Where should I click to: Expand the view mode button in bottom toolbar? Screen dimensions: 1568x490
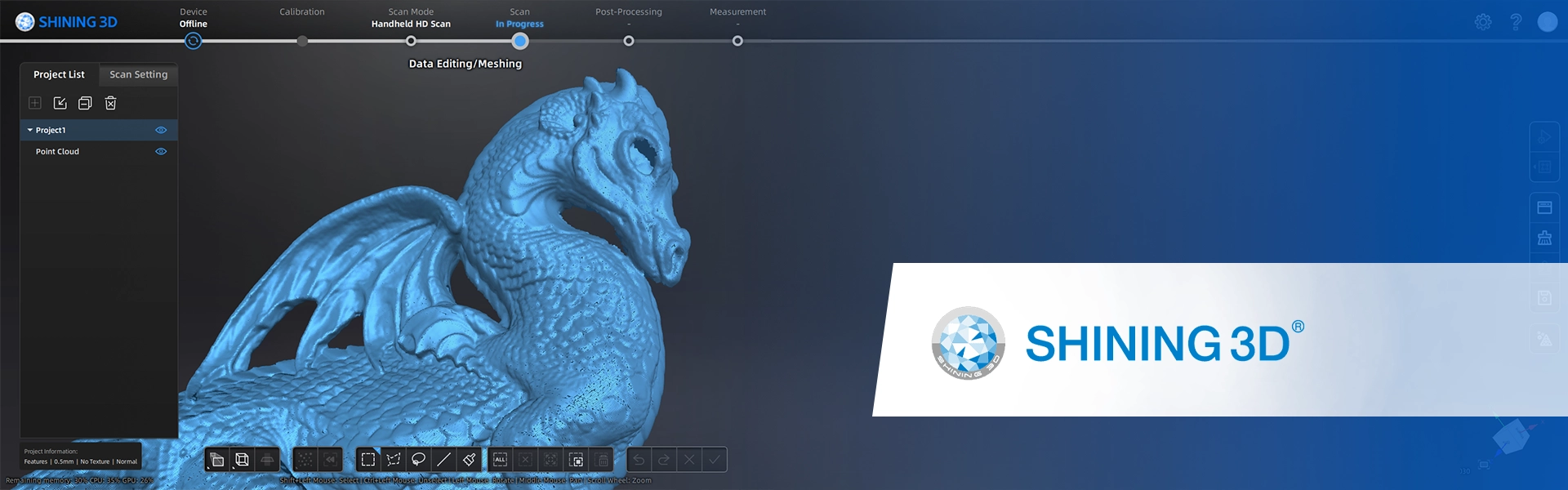216,460
